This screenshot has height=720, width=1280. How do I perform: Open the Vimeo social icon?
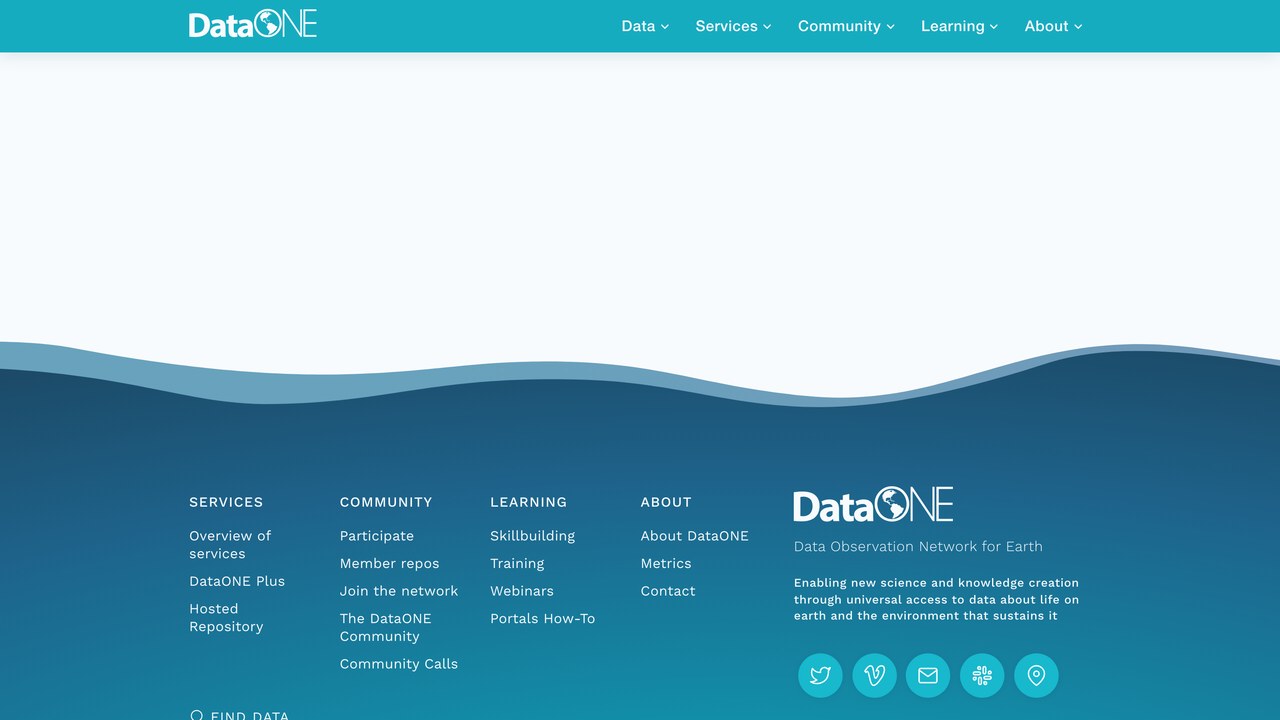874,676
